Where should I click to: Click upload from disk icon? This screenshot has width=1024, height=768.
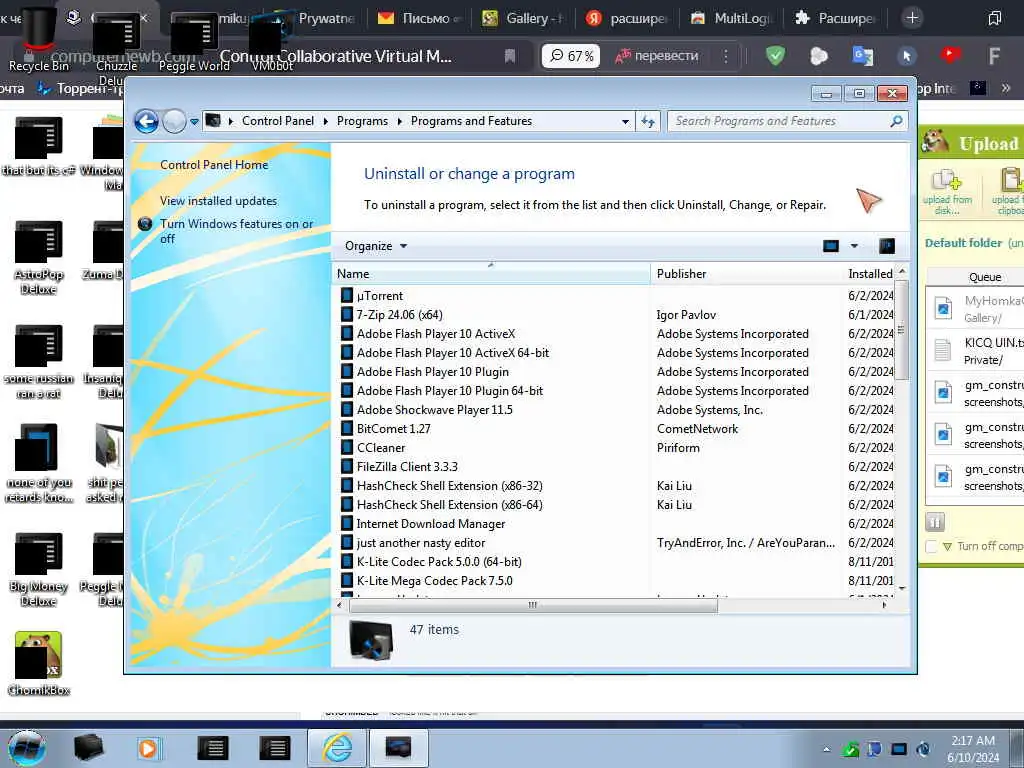pyautogui.click(x=947, y=191)
